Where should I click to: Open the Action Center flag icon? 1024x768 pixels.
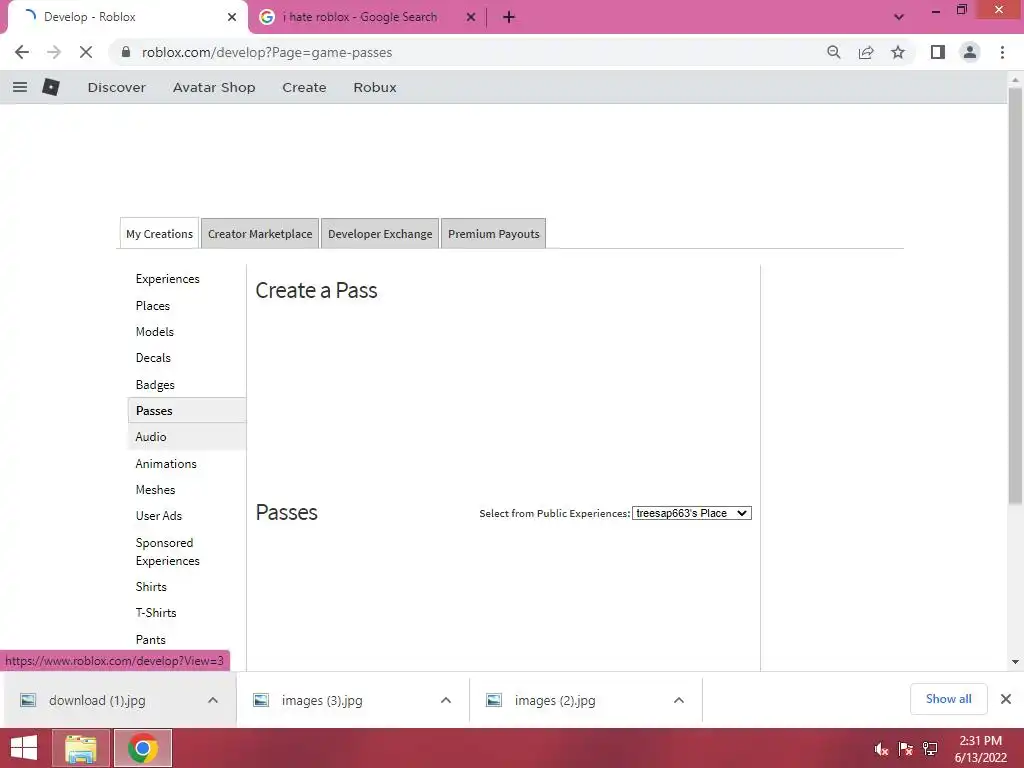(906, 748)
